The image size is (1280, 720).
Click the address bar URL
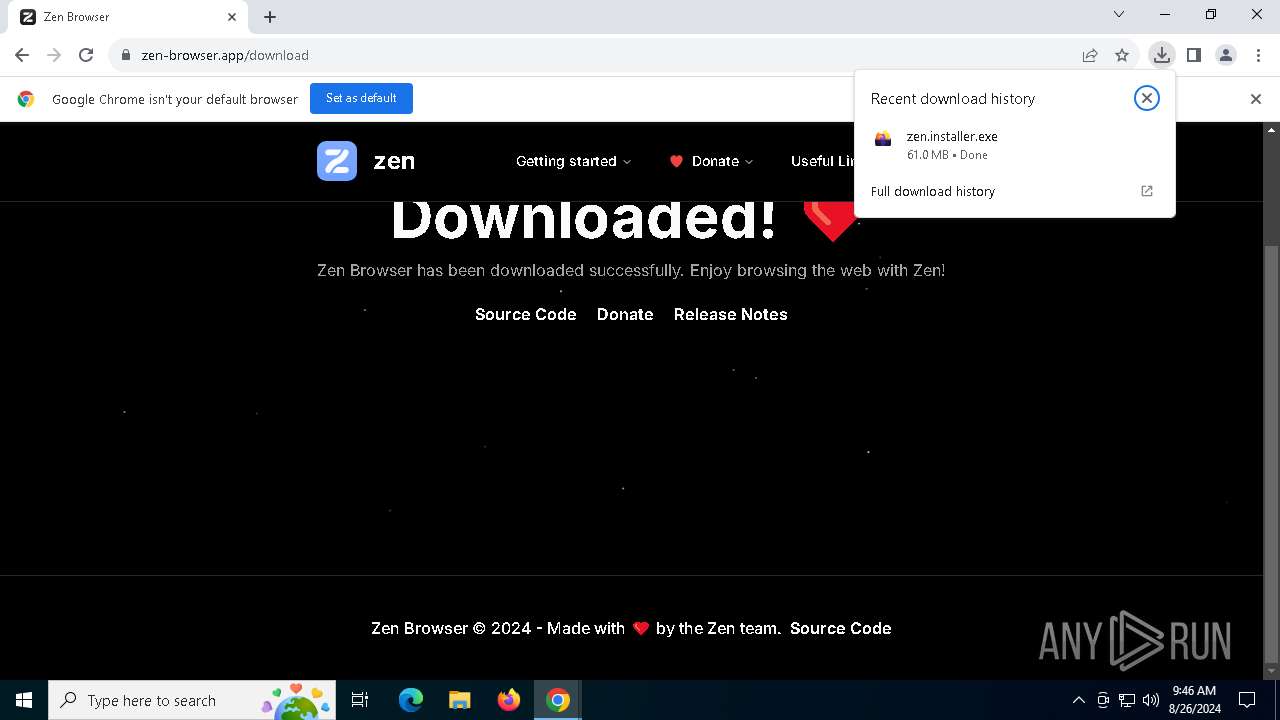225,55
